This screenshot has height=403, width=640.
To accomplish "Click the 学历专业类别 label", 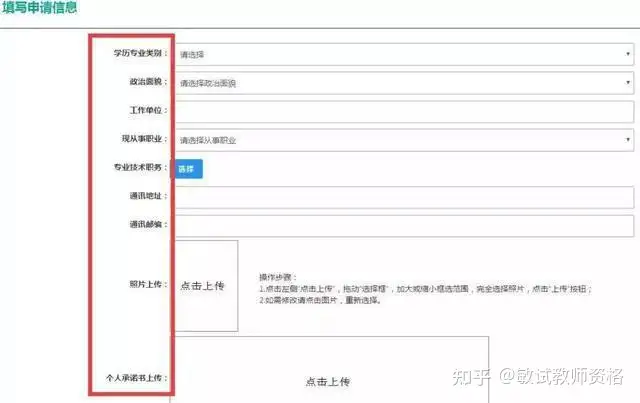I will click(140, 53).
